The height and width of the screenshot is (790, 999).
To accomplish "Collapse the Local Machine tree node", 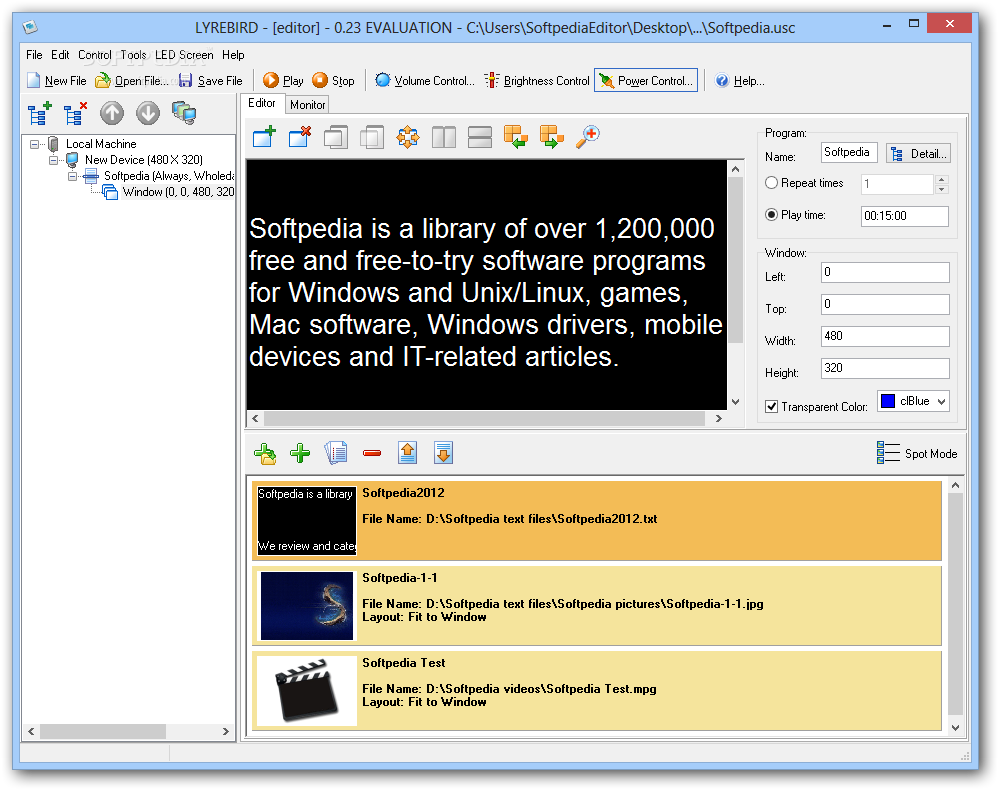I will (x=34, y=144).
